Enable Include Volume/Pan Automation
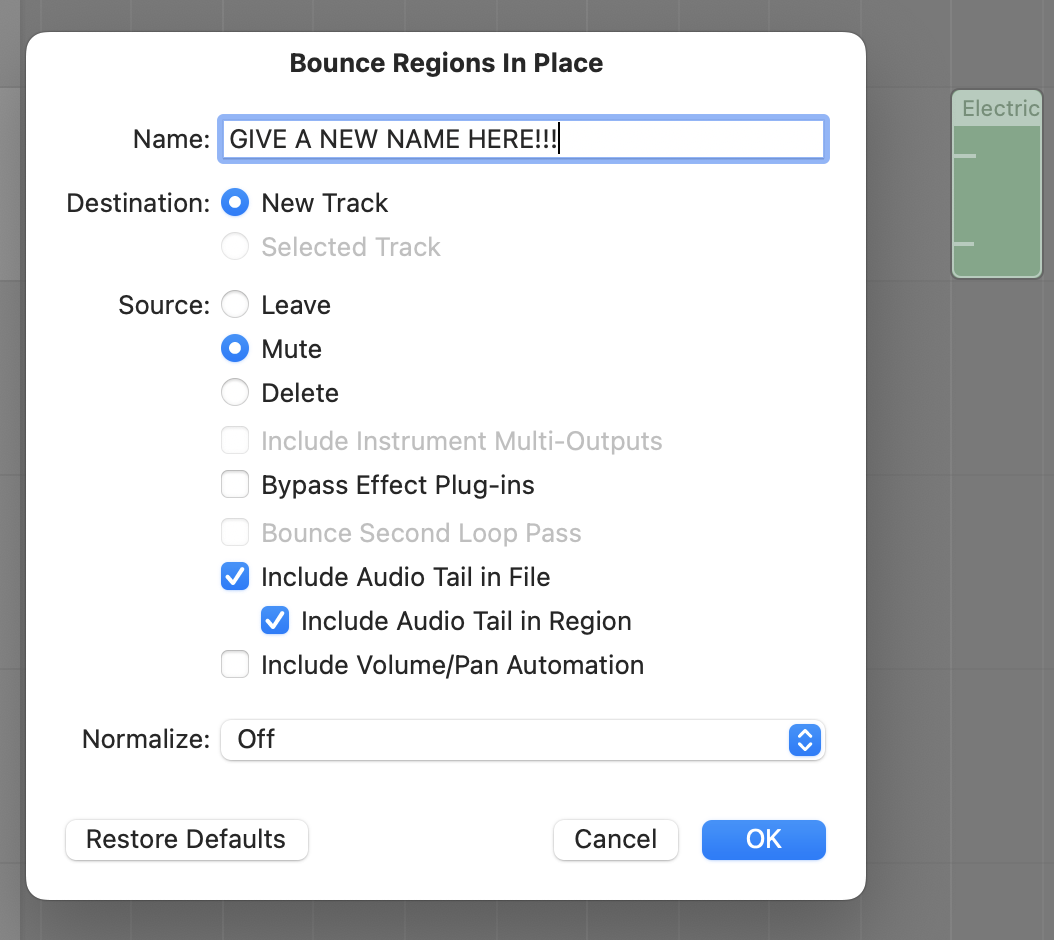Screen dimensions: 1054x940 pos(235,665)
